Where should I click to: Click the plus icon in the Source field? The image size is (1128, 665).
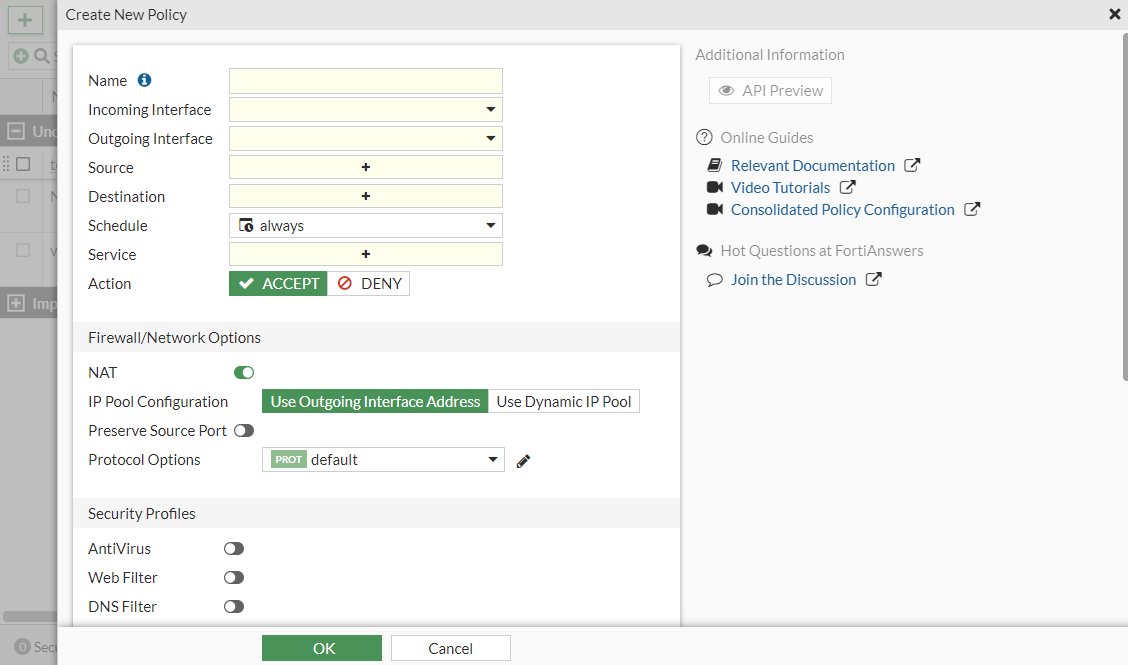pos(366,168)
